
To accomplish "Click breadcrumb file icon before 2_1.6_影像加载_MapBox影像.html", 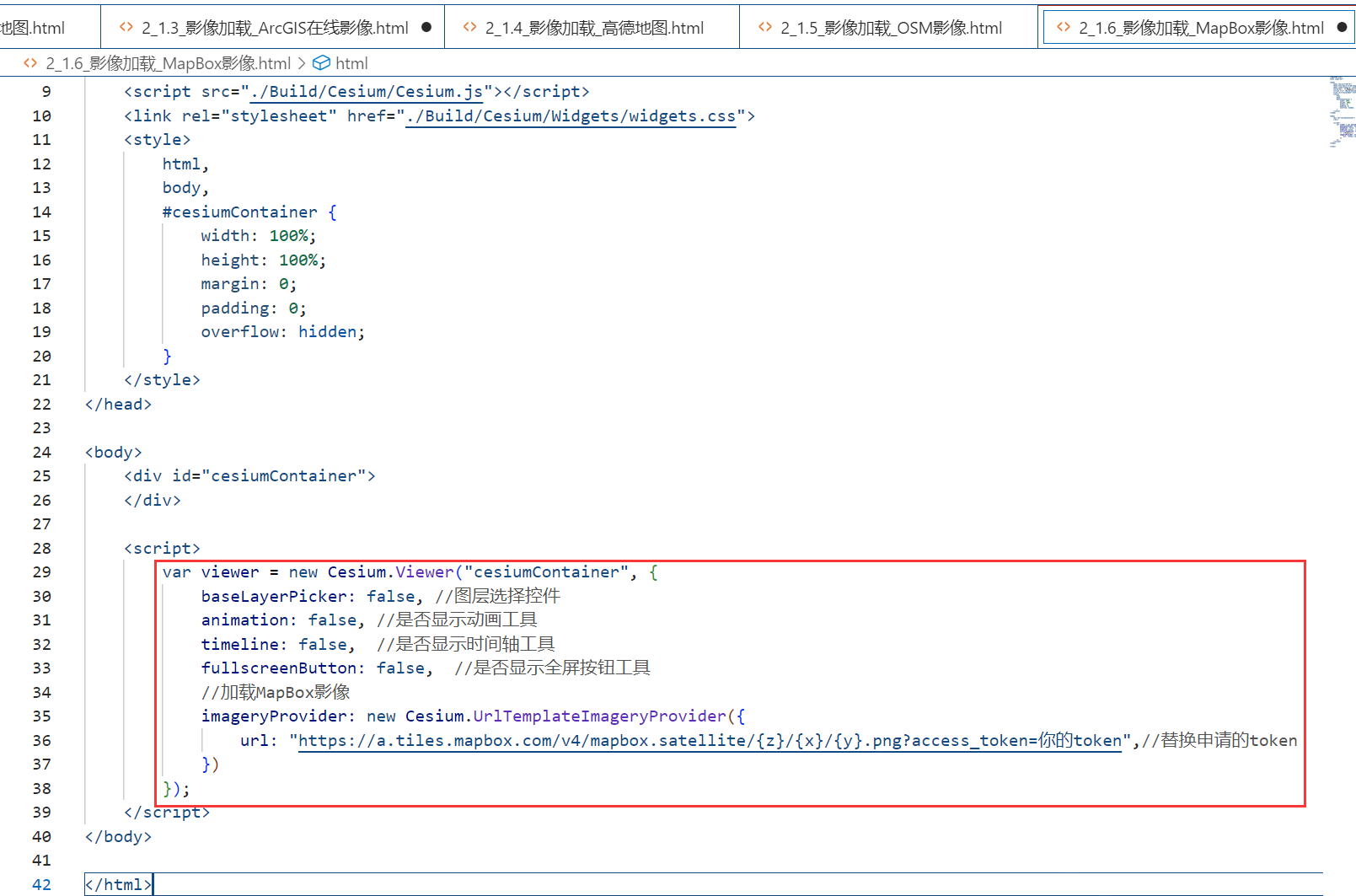I will tap(30, 62).
